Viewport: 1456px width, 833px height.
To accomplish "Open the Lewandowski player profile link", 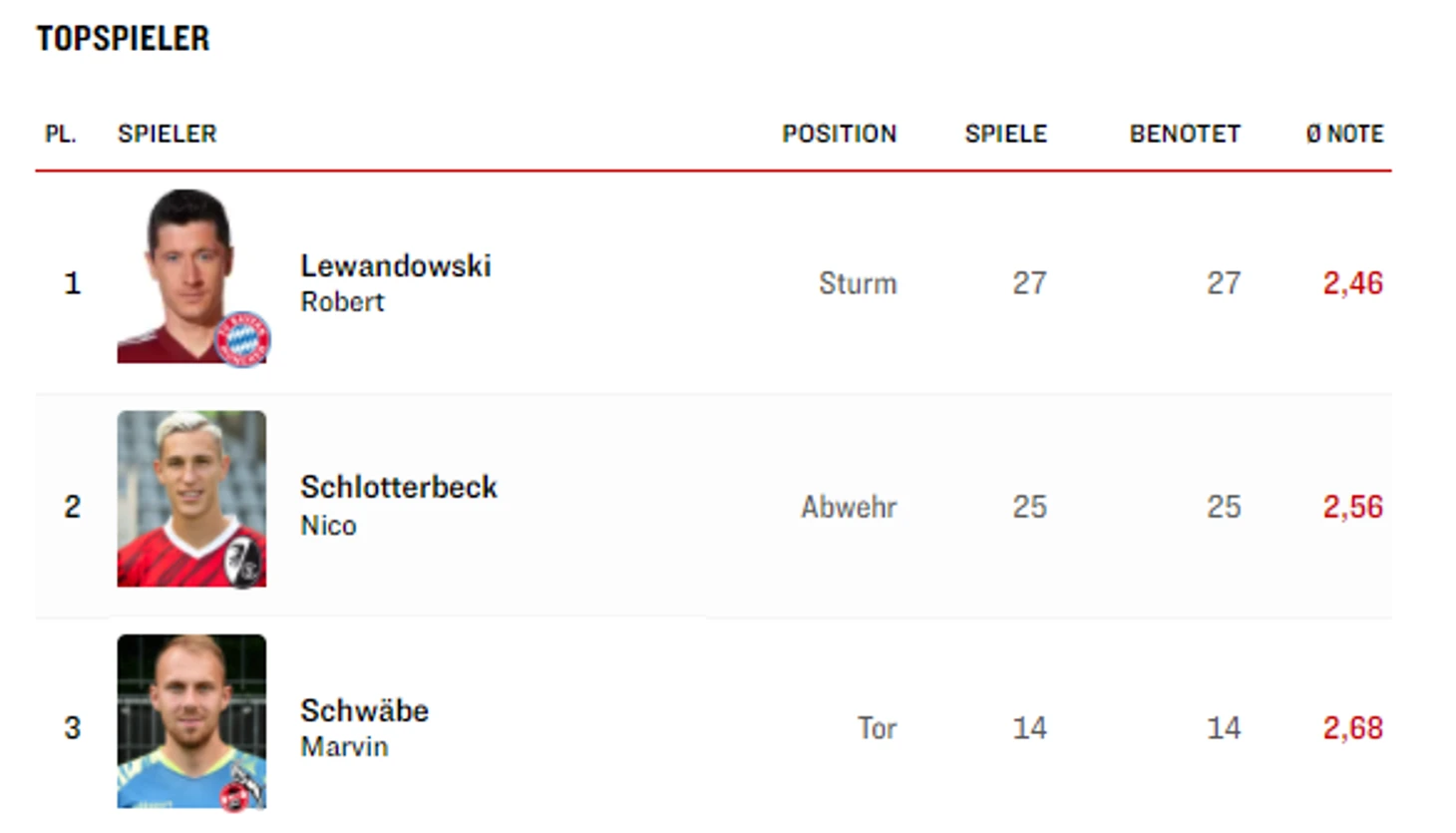I will click(396, 266).
